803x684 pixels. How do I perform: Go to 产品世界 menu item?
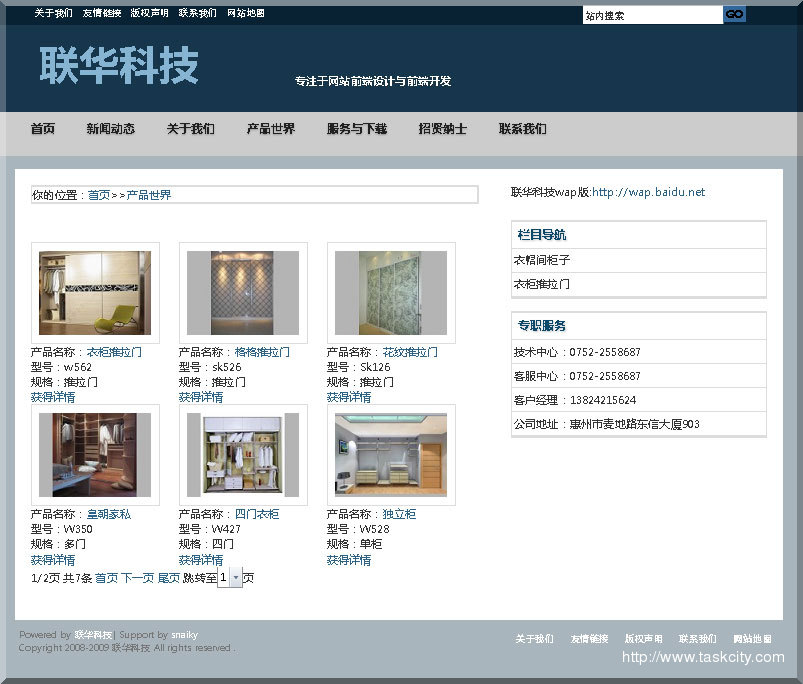point(271,129)
